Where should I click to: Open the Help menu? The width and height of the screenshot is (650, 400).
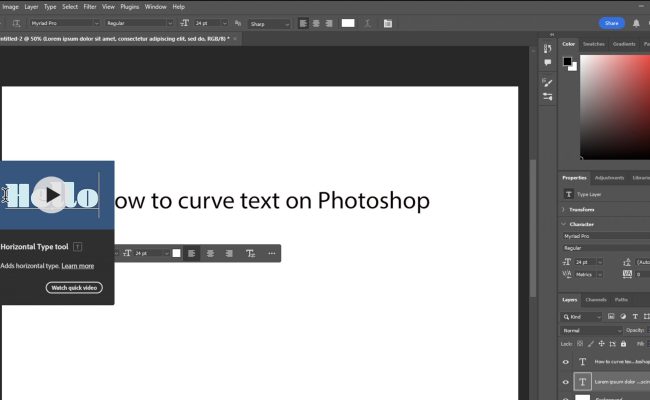pos(179,7)
